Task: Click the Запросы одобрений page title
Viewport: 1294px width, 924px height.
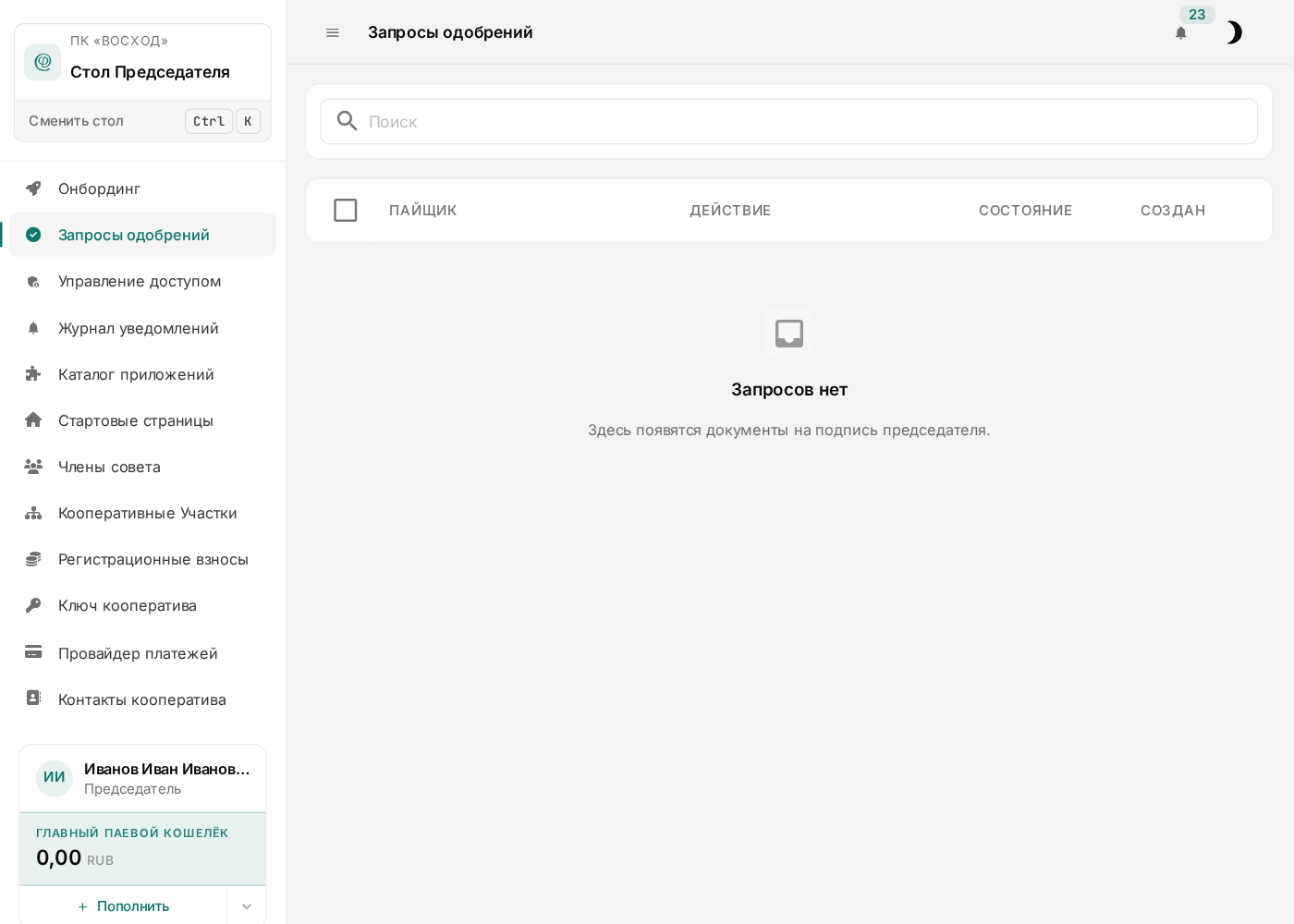Action: [x=450, y=32]
